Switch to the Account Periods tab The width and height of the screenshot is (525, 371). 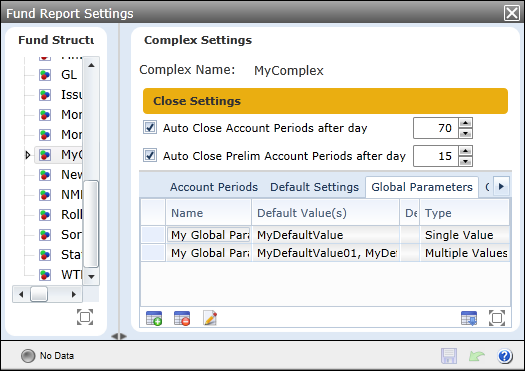pyautogui.click(x=214, y=187)
